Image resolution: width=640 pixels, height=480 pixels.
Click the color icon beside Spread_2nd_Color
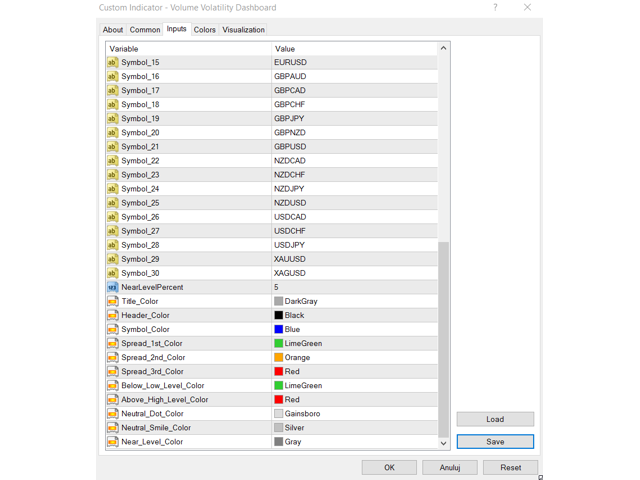point(112,358)
